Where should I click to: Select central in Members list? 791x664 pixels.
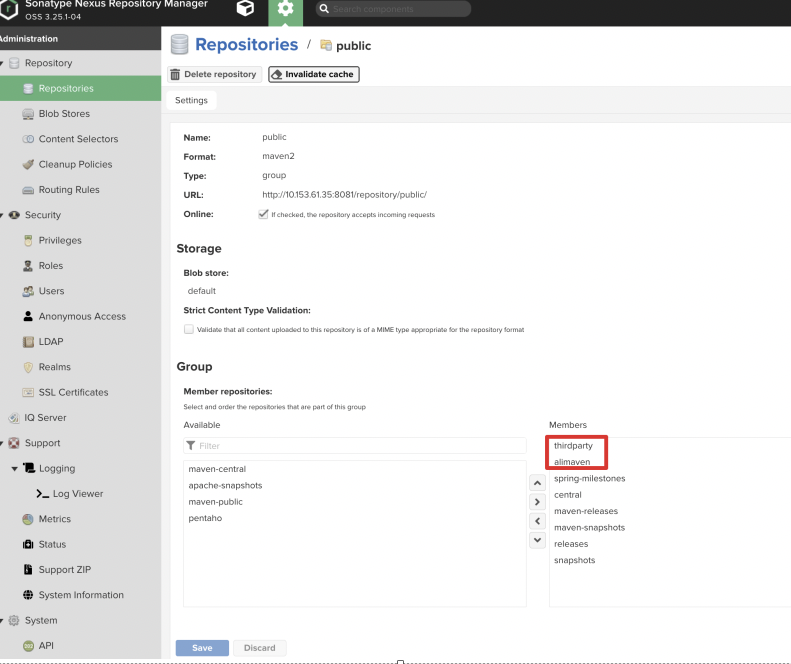pos(568,495)
